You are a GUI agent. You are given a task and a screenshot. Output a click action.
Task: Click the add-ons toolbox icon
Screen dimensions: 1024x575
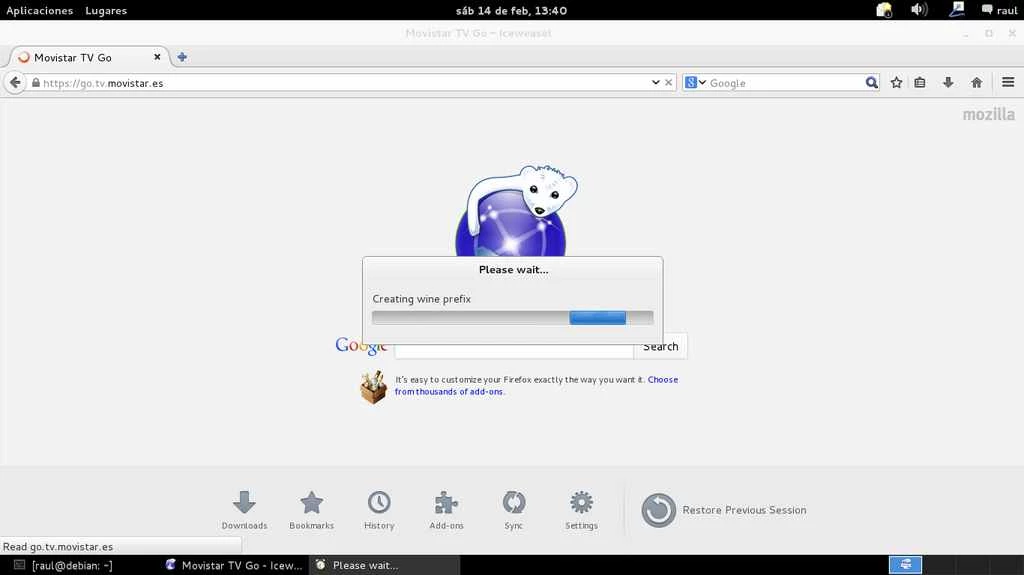pos(374,387)
